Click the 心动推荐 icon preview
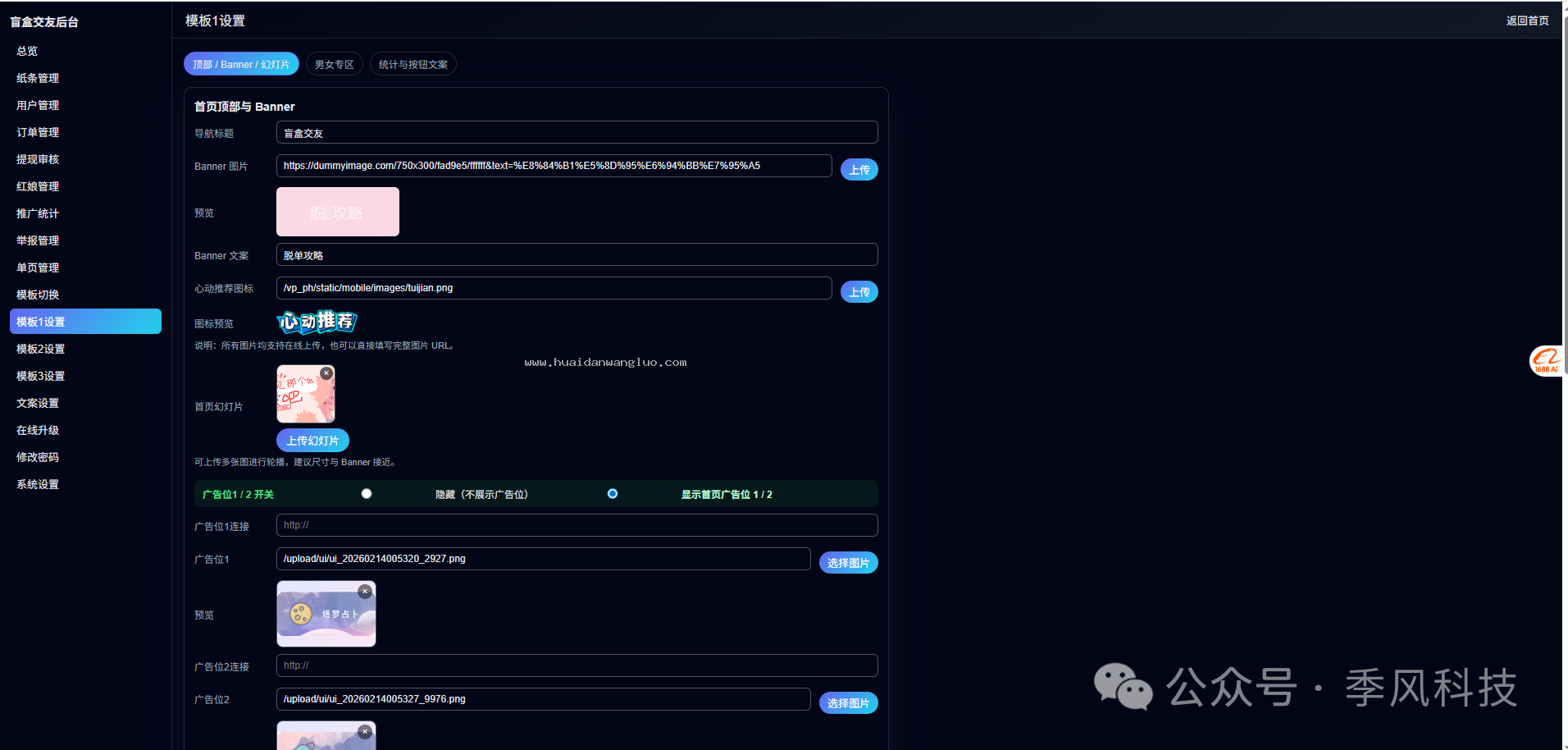 pos(317,322)
